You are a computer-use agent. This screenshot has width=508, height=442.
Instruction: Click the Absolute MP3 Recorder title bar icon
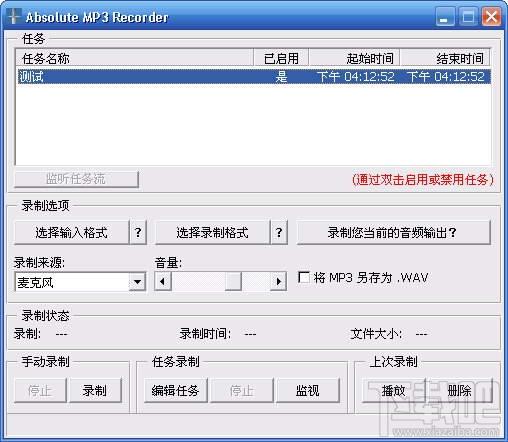[x=13, y=16]
